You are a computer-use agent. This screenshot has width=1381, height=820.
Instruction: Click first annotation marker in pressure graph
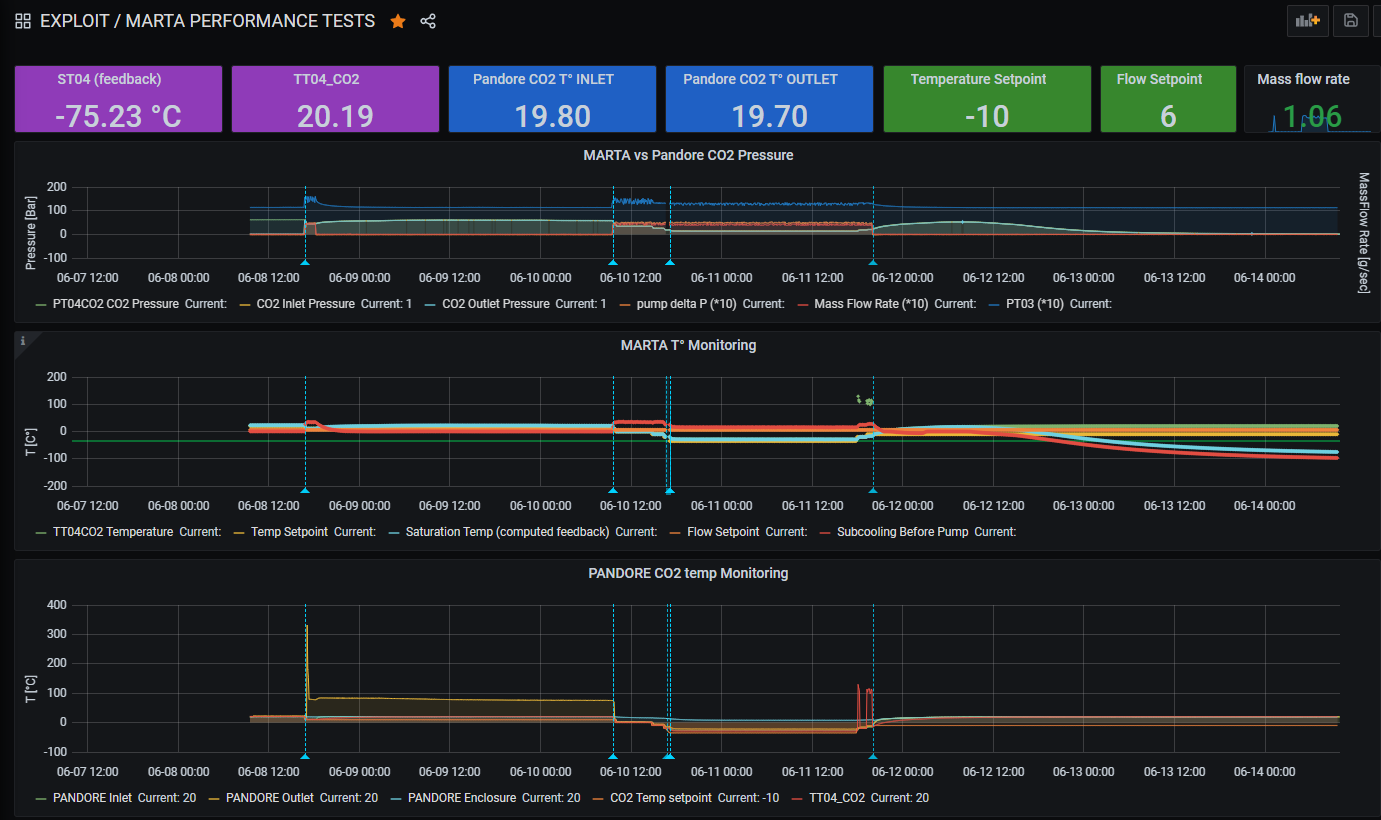[305, 262]
